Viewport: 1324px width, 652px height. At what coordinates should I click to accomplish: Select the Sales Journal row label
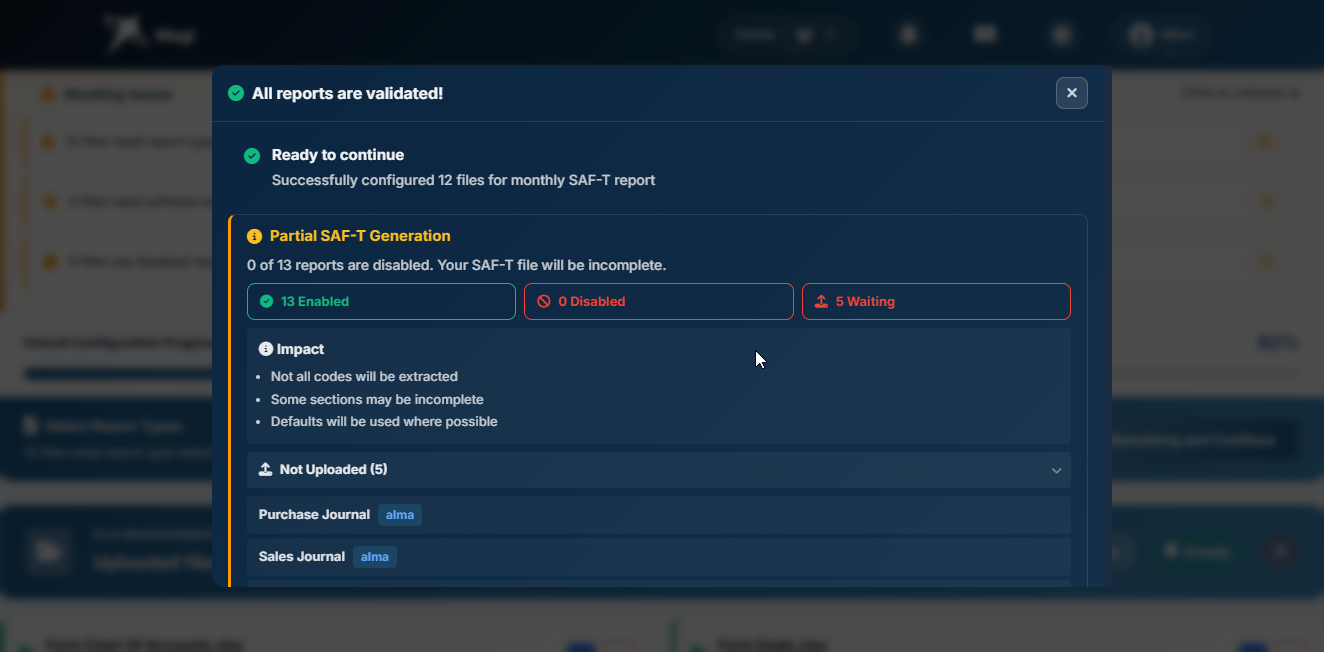pos(302,557)
